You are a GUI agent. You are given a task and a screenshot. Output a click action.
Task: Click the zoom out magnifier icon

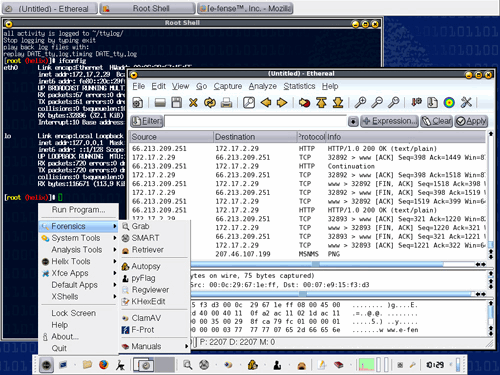coord(377,103)
